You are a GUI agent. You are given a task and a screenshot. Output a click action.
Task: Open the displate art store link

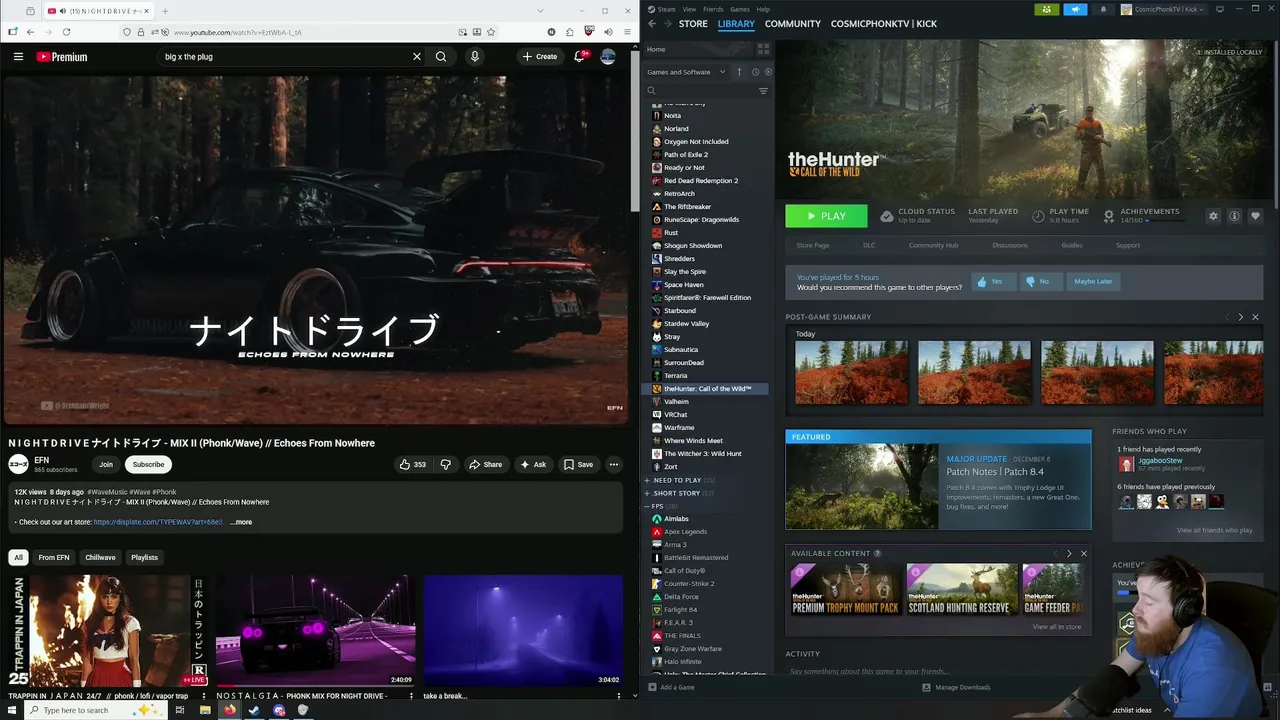(x=158, y=522)
